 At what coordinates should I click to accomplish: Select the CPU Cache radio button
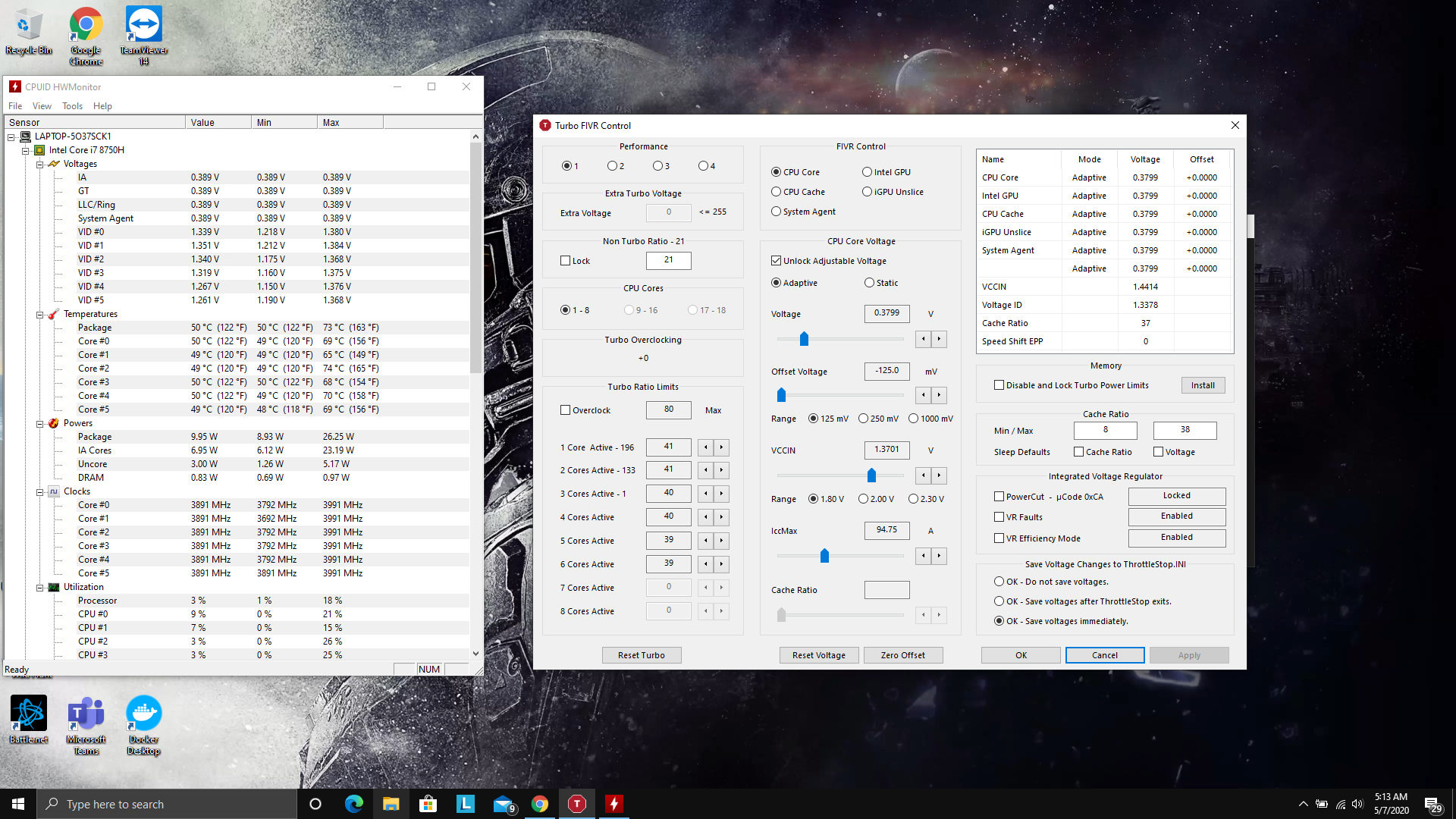point(776,192)
